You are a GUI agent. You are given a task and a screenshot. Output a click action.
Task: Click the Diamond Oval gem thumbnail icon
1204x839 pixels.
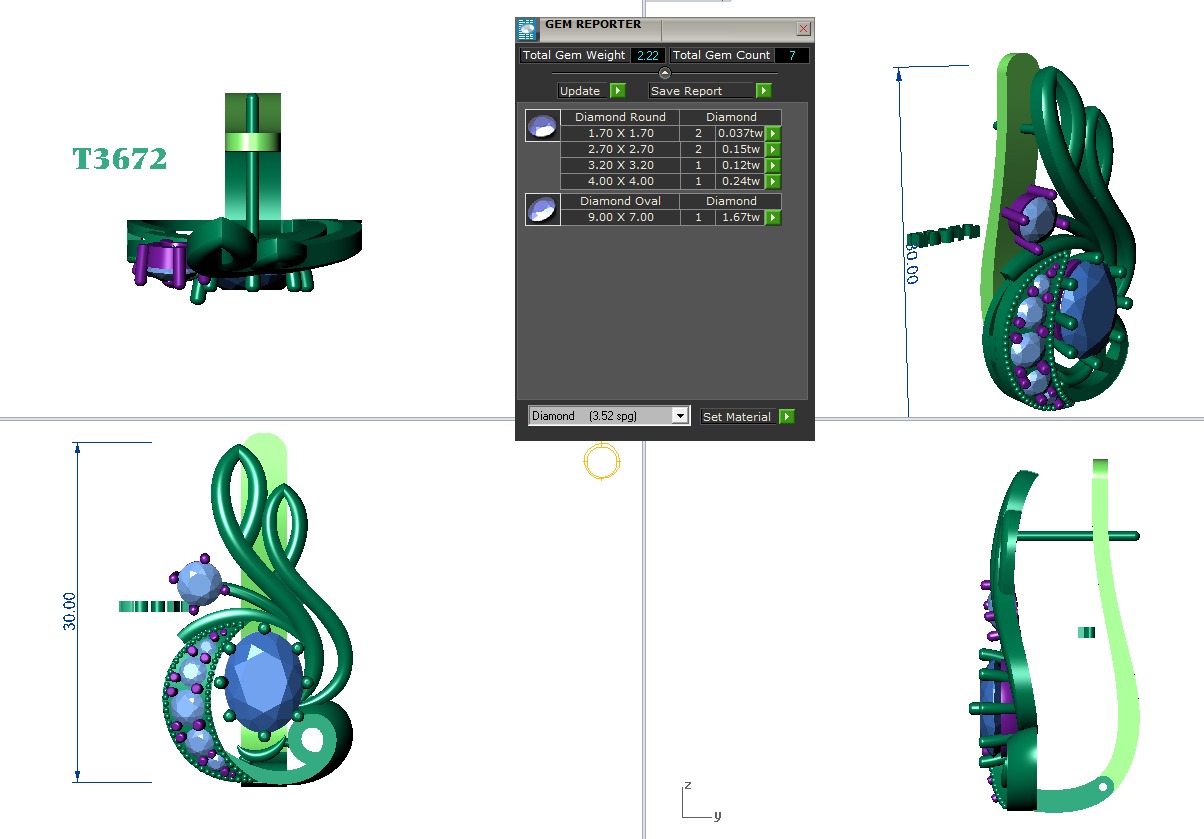(x=542, y=210)
